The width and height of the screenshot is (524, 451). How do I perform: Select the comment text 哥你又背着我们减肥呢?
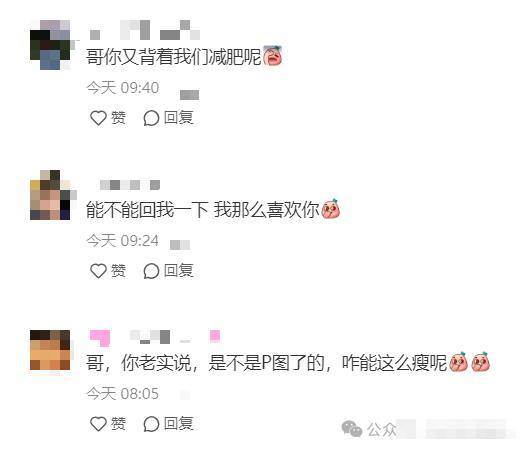click(x=173, y=56)
